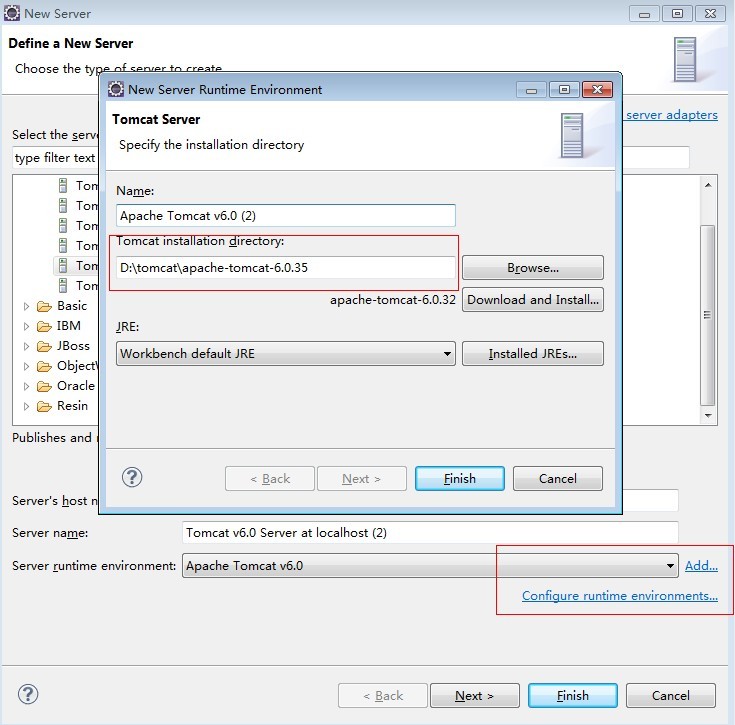Select the first Tomcat entry in list

(x=77, y=186)
